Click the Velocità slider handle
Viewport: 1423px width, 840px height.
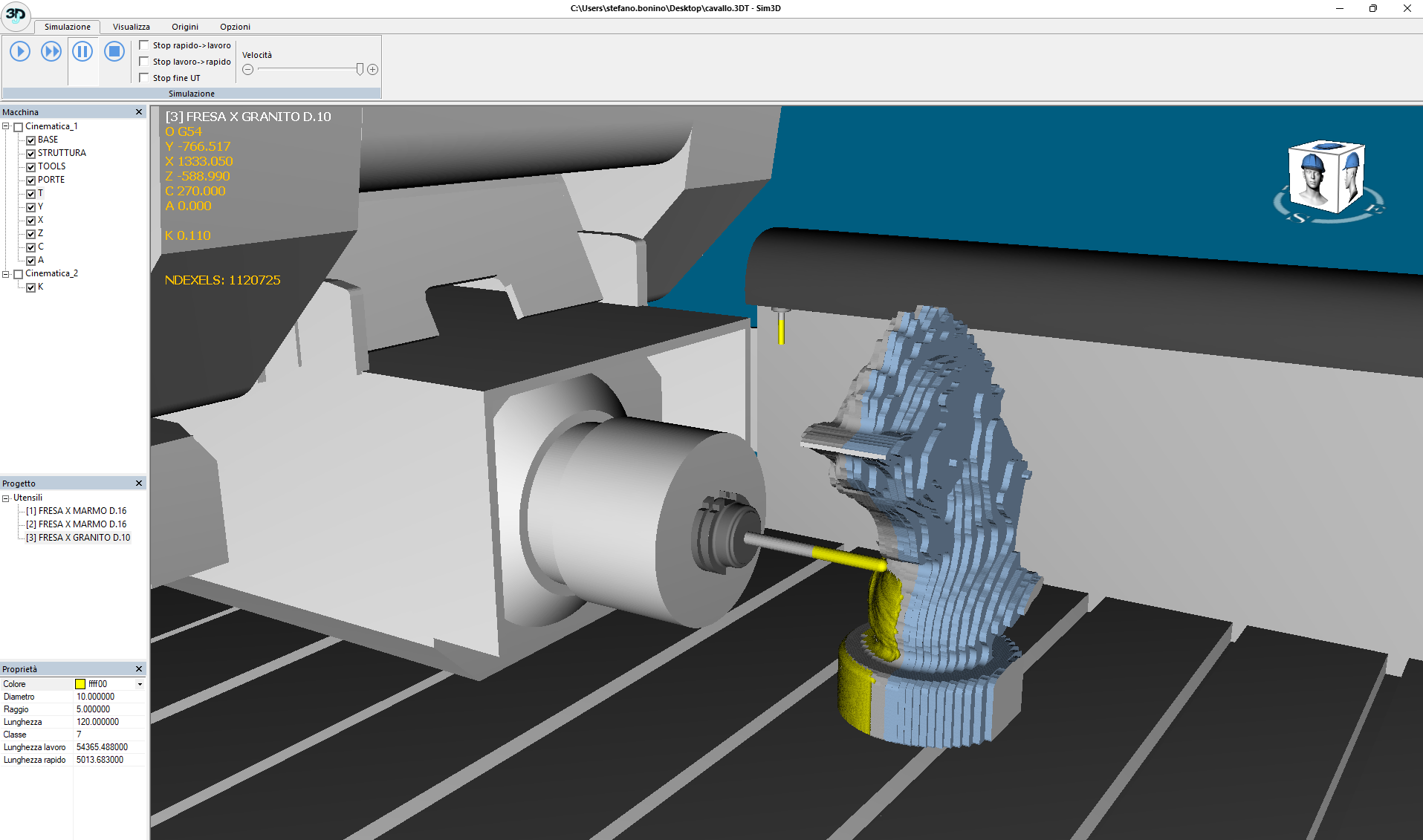coord(360,69)
